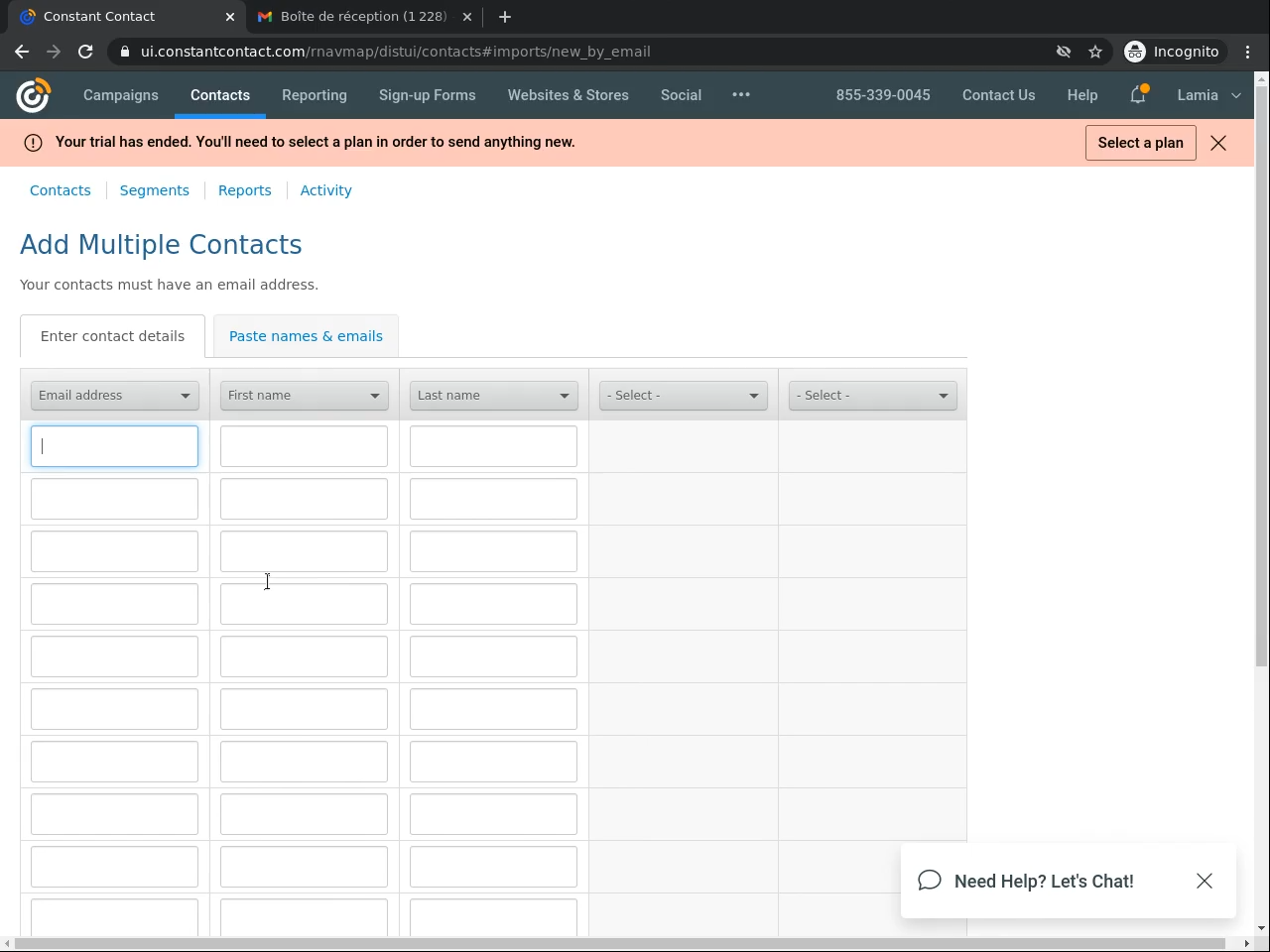
Task: Expand the Email address column dropdown
Action: pos(115,396)
